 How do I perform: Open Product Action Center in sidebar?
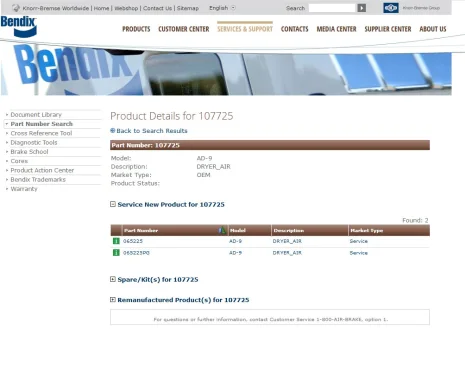click(x=42, y=170)
